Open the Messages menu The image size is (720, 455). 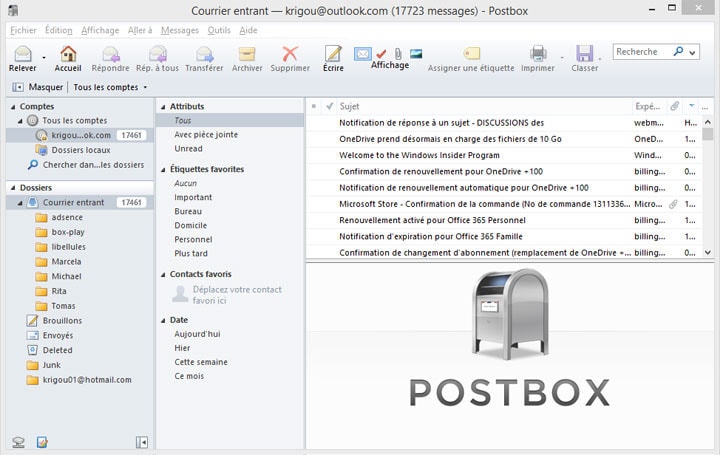pyautogui.click(x=180, y=30)
